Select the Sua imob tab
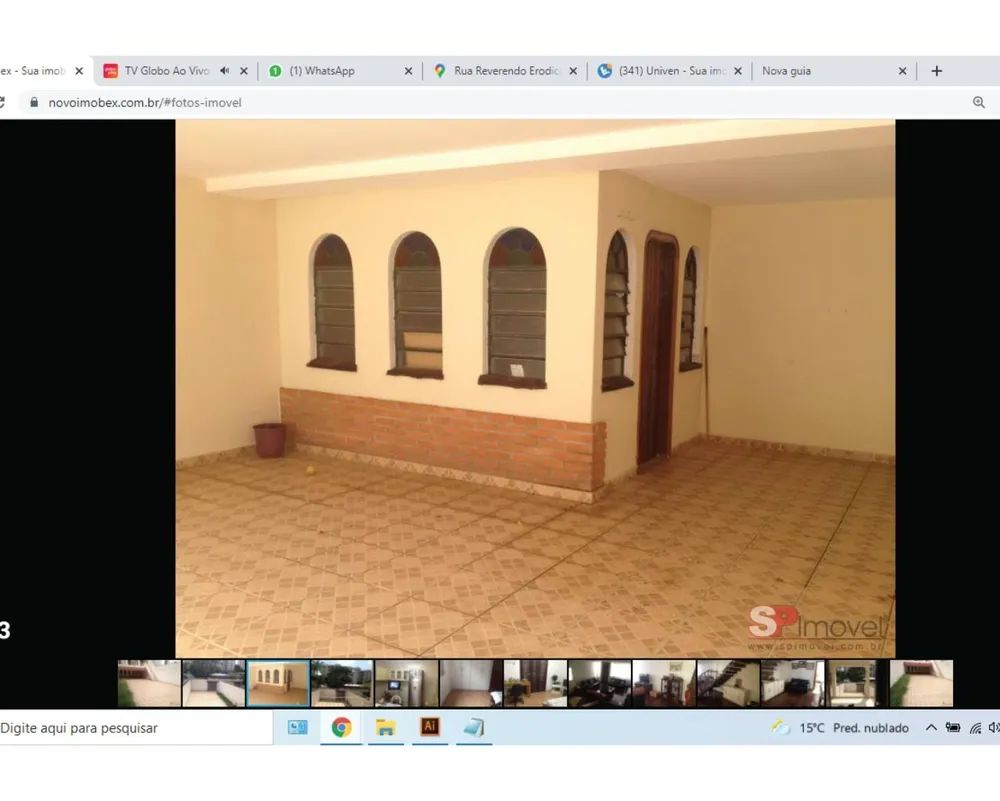1000x801 pixels. (33, 71)
